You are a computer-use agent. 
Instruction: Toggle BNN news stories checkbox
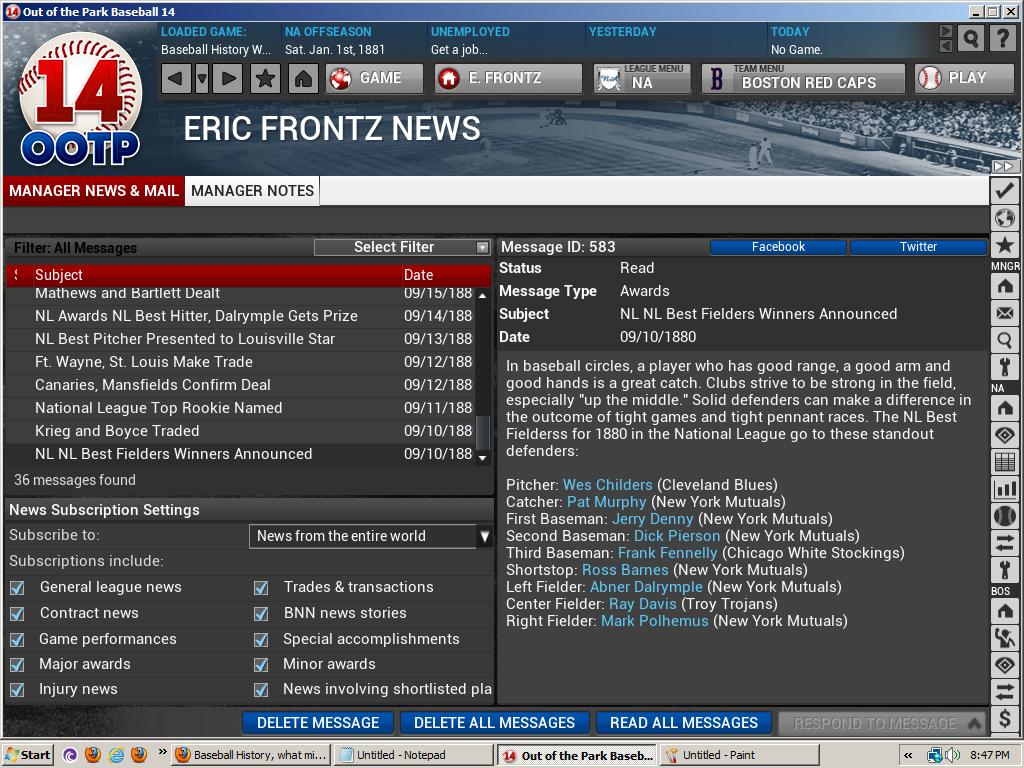pyautogui.click(x=261, y=614)
